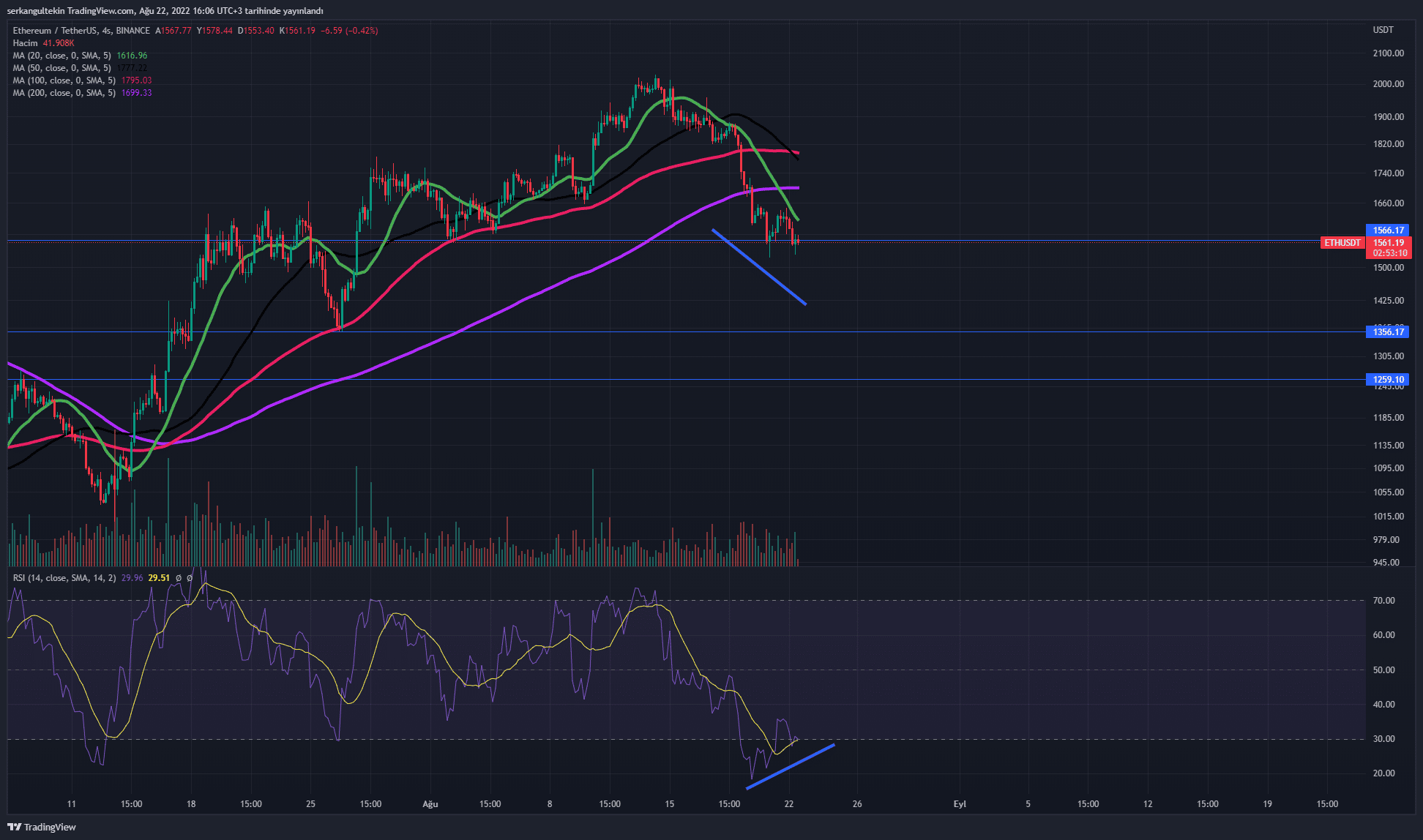Click the blue trendline below price candles
The width and height of the screenshot is (1423, 840).
click(x=759, y=267)
